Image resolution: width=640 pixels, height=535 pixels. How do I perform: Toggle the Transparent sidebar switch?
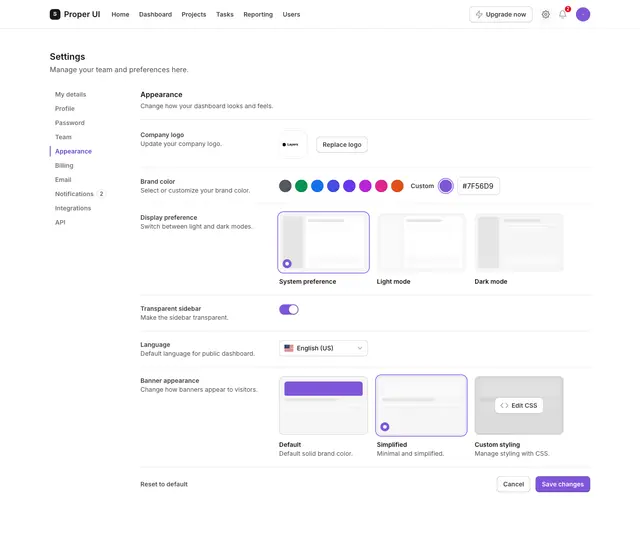[289, 310]
